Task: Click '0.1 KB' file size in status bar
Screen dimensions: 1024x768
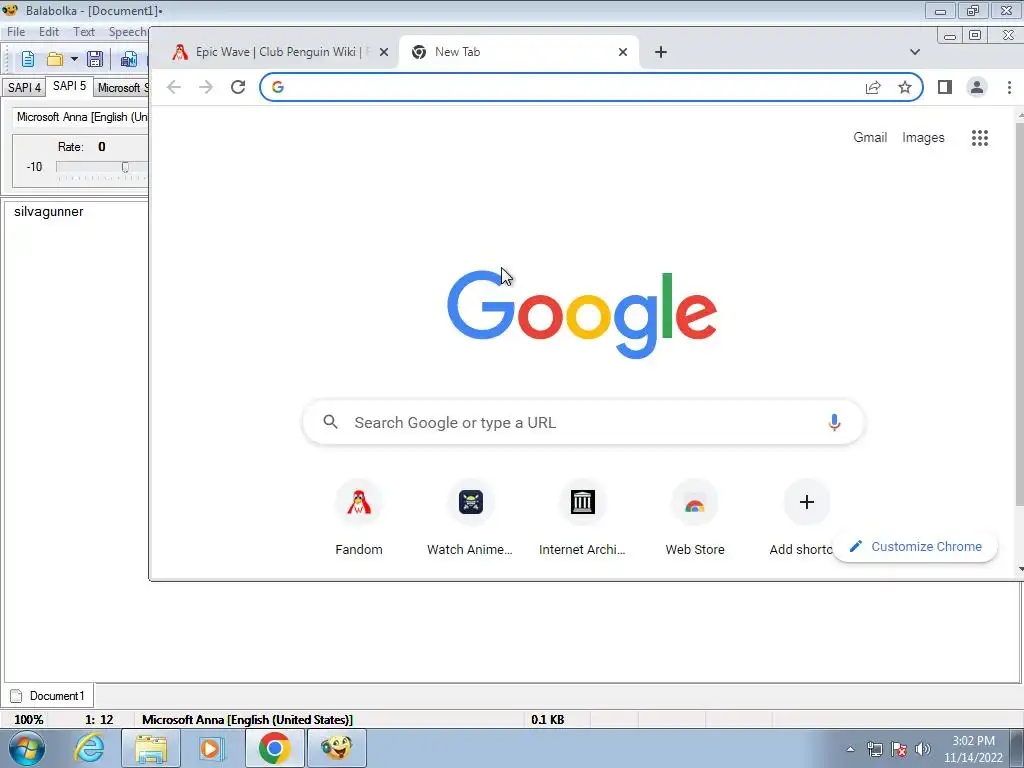Action: (547, 719)
